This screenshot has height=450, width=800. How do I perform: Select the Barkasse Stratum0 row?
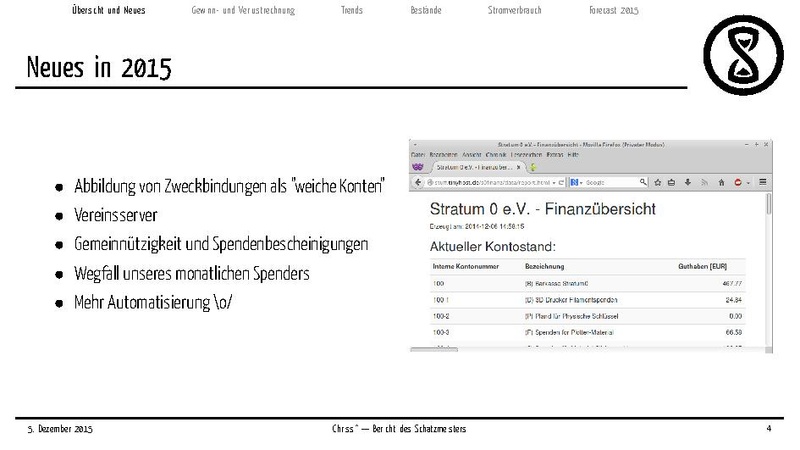587,283
